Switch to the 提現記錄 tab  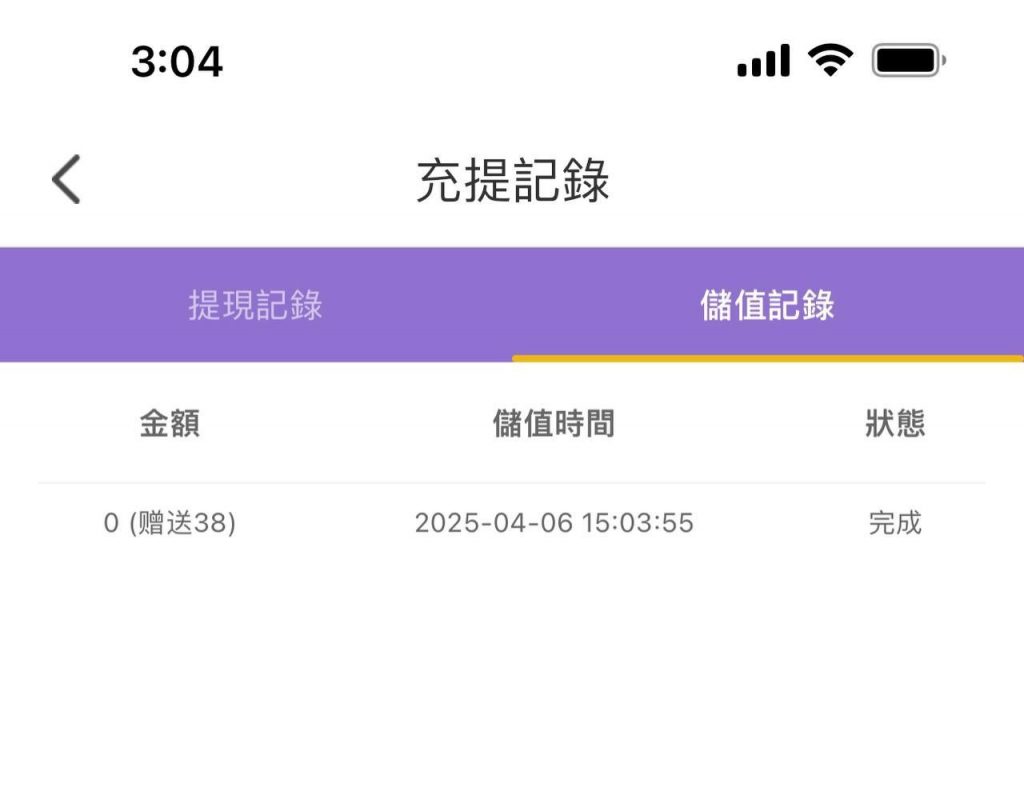(256, 305)
